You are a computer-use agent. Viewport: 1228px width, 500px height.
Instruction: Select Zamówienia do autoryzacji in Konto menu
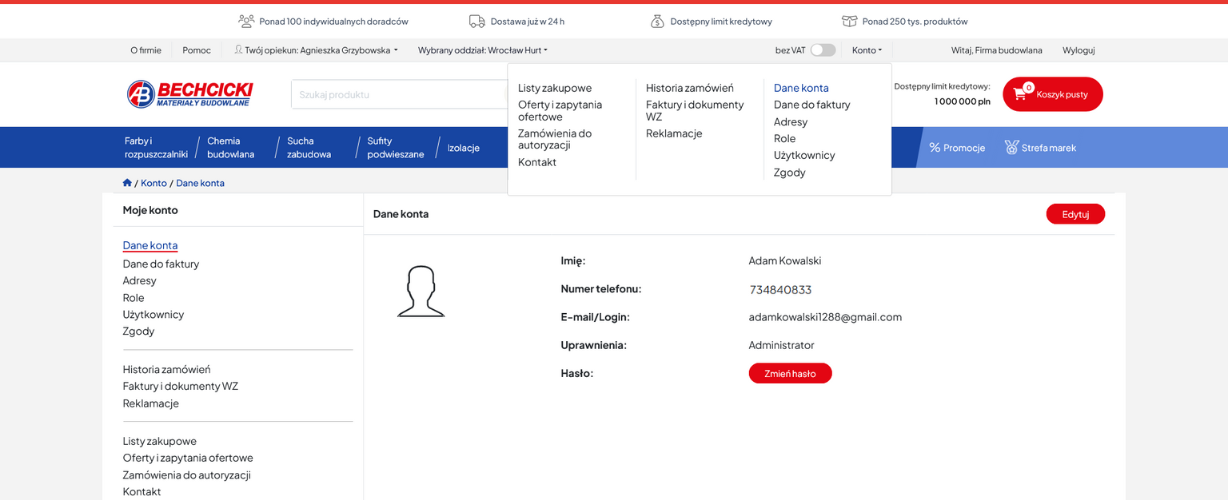pyautogui.click(x=555, y=139)
